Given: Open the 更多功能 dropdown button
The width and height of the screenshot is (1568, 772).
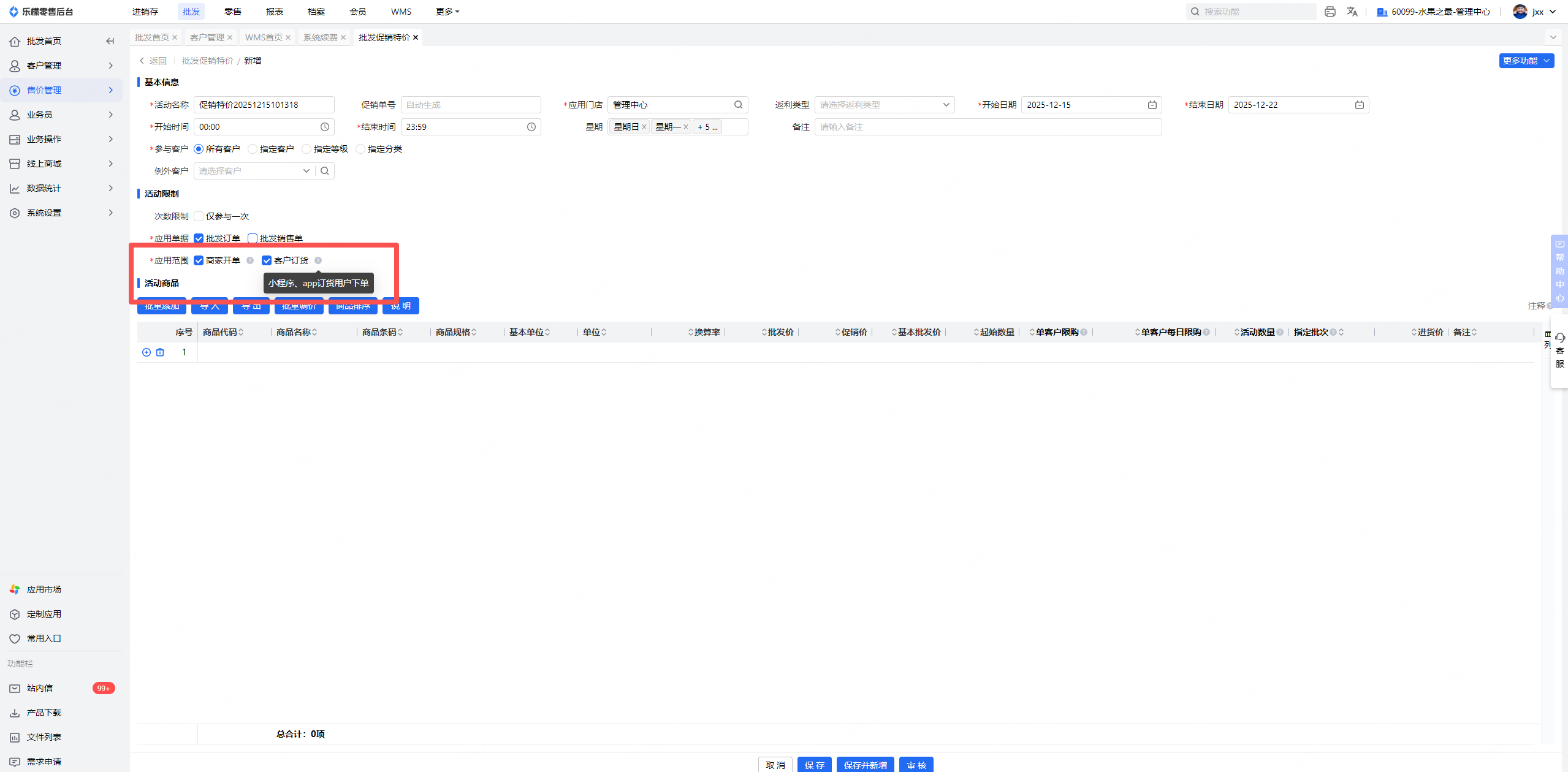Looking at the screenshot, I should [1526, 61].
